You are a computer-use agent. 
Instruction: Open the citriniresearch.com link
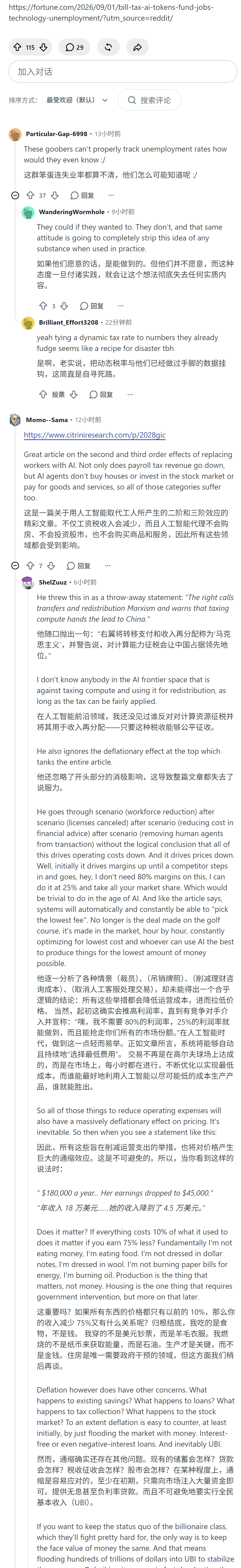tap(94, 435)
